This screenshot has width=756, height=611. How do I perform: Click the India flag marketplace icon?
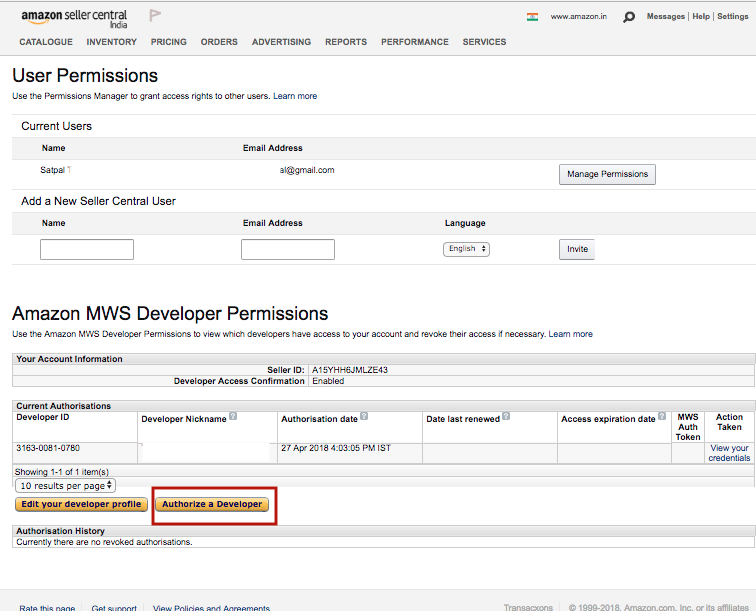532,17
